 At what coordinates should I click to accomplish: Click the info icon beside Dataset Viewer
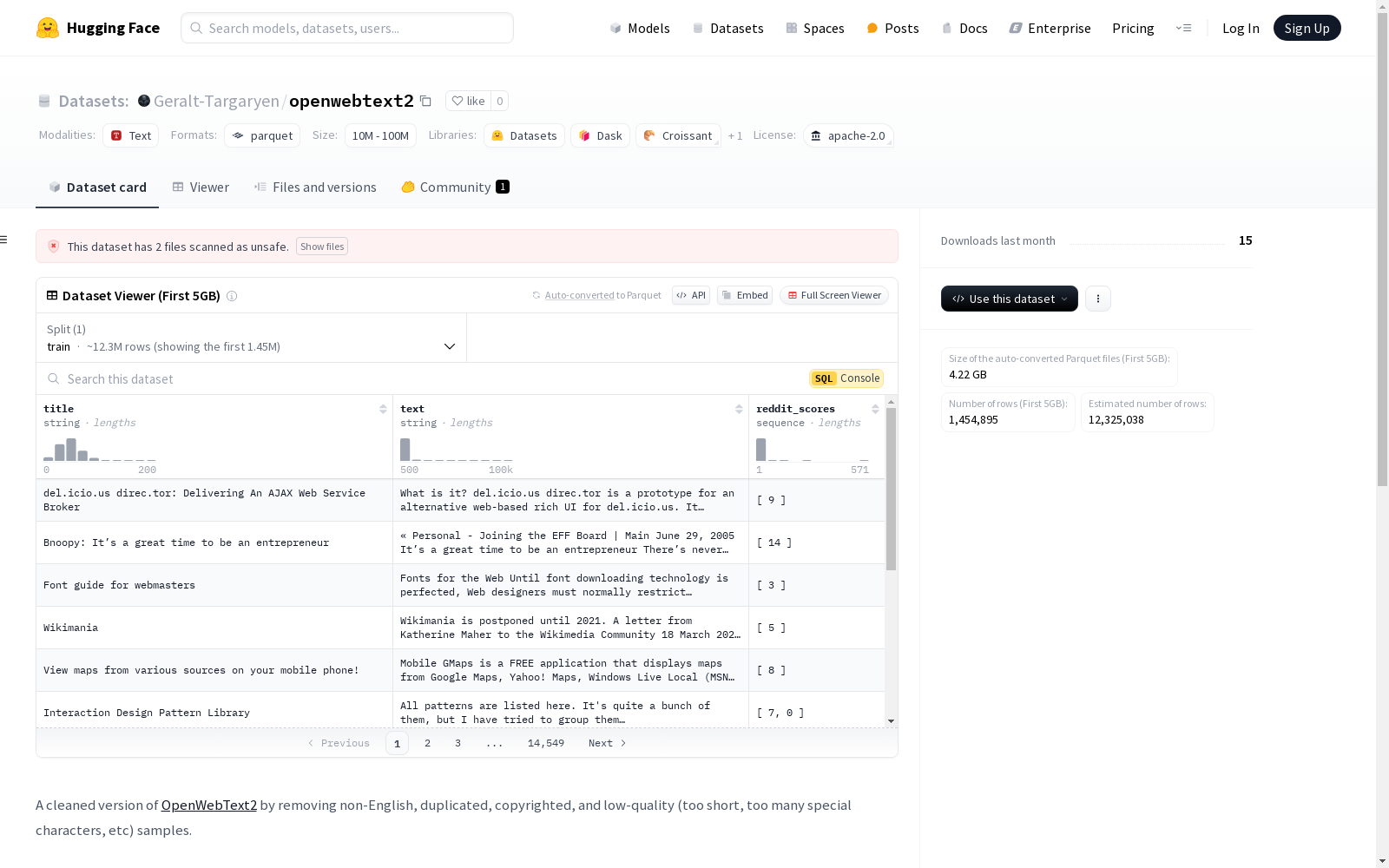point(232,296)
